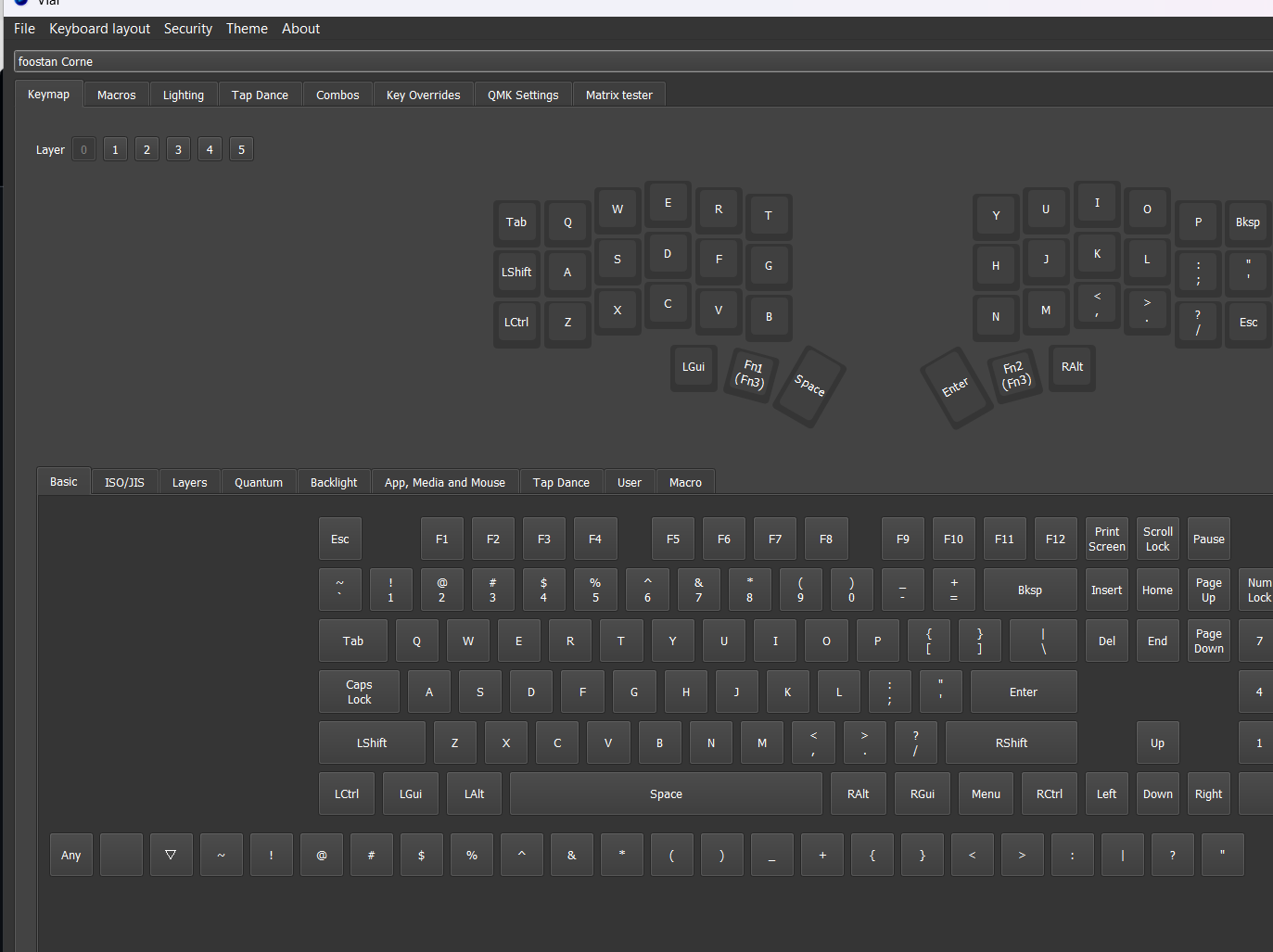Open the Security menu
Image resolution: width=1273 pixels, height=952 pixels.
pos(187,29)
